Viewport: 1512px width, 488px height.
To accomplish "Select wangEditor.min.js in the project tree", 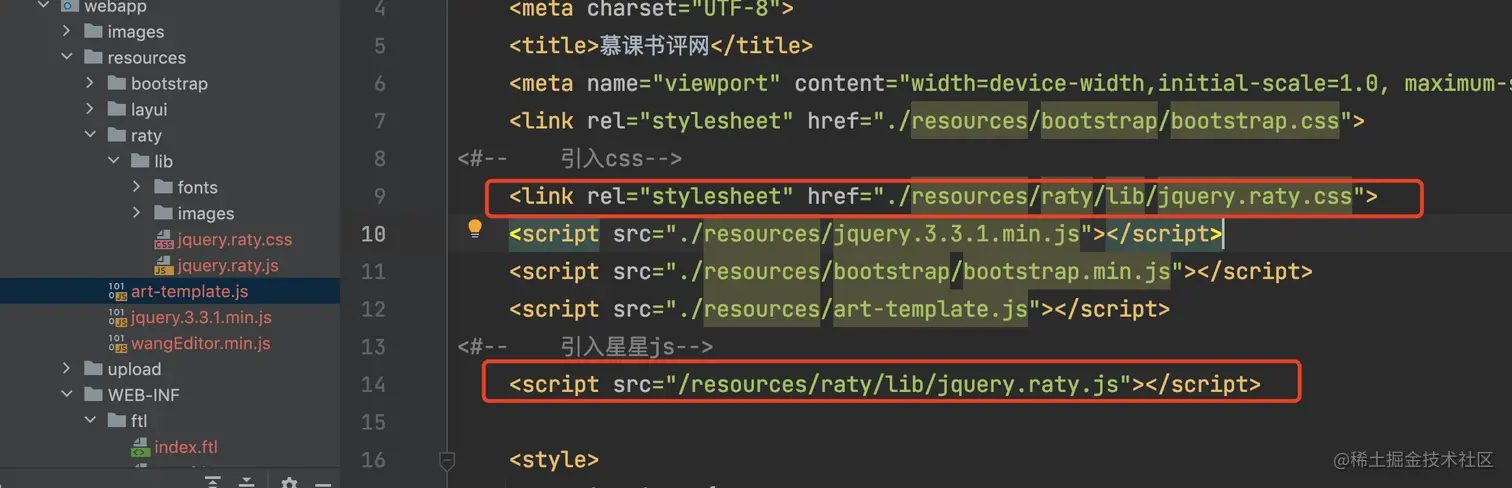I will pos(201,344).
